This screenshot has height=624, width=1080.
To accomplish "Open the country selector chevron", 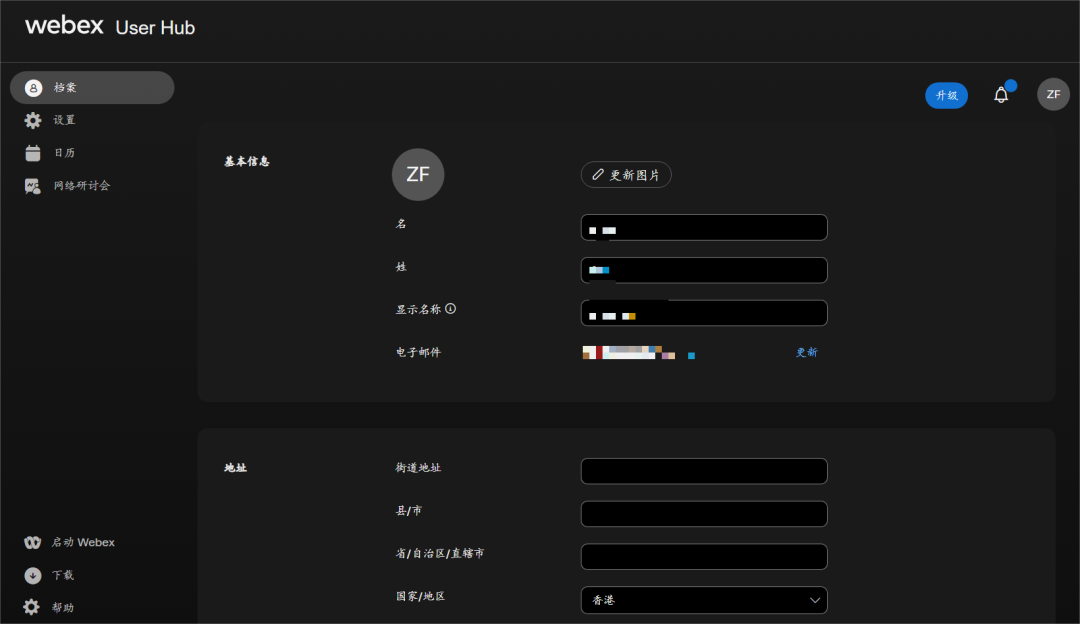I will click(x=815, y=600).
